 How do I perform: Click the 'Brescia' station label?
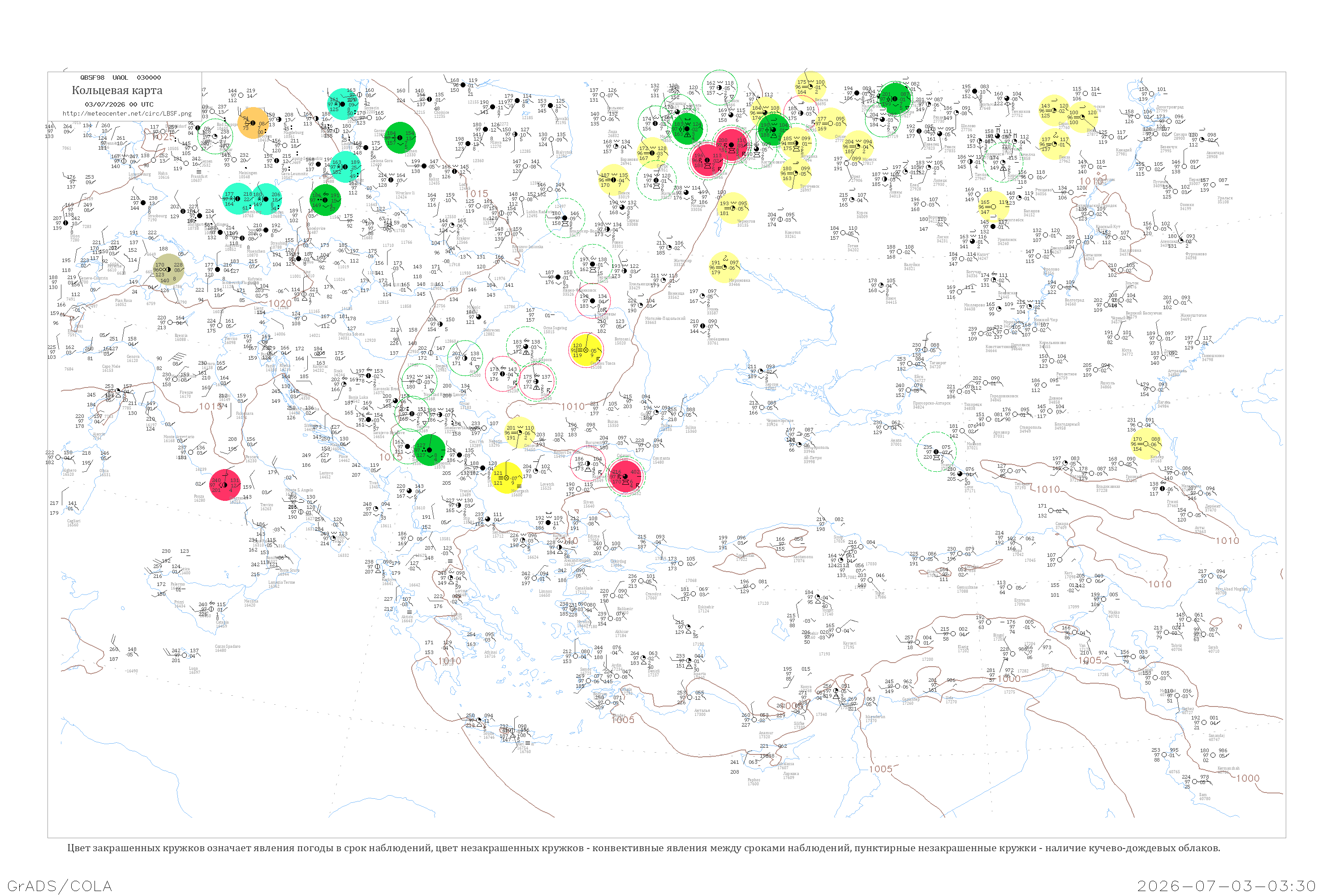coord(181,336)
